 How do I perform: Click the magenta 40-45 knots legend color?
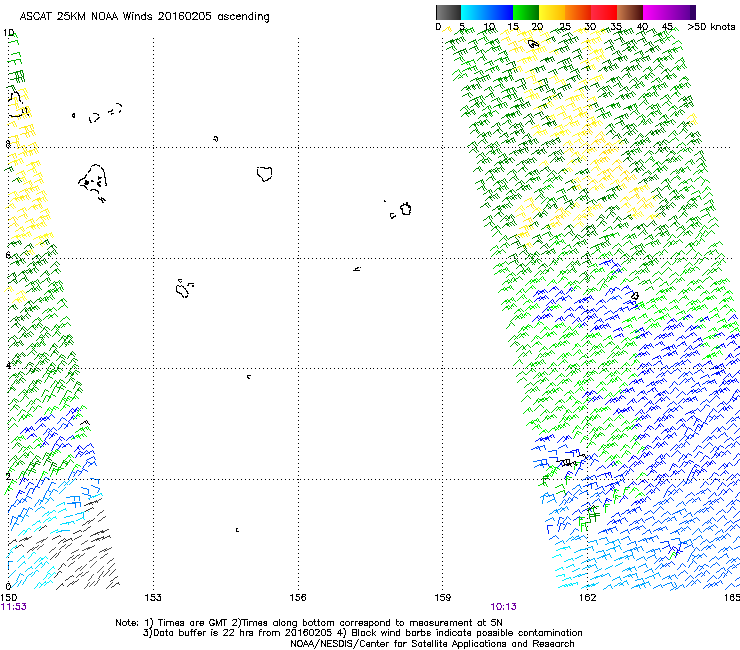click(656, 12)
